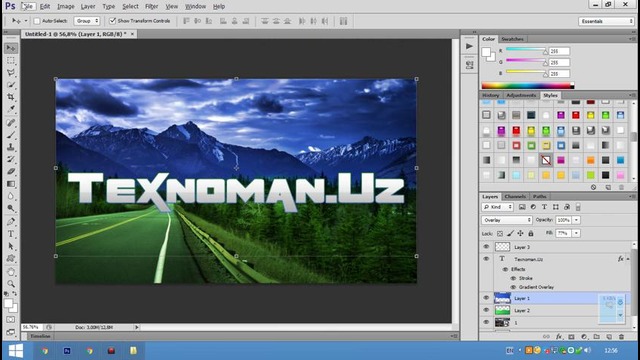Switch to the History tab
Image resolution: width=640 pixels, height=360 pixels.
click(491, 96)
